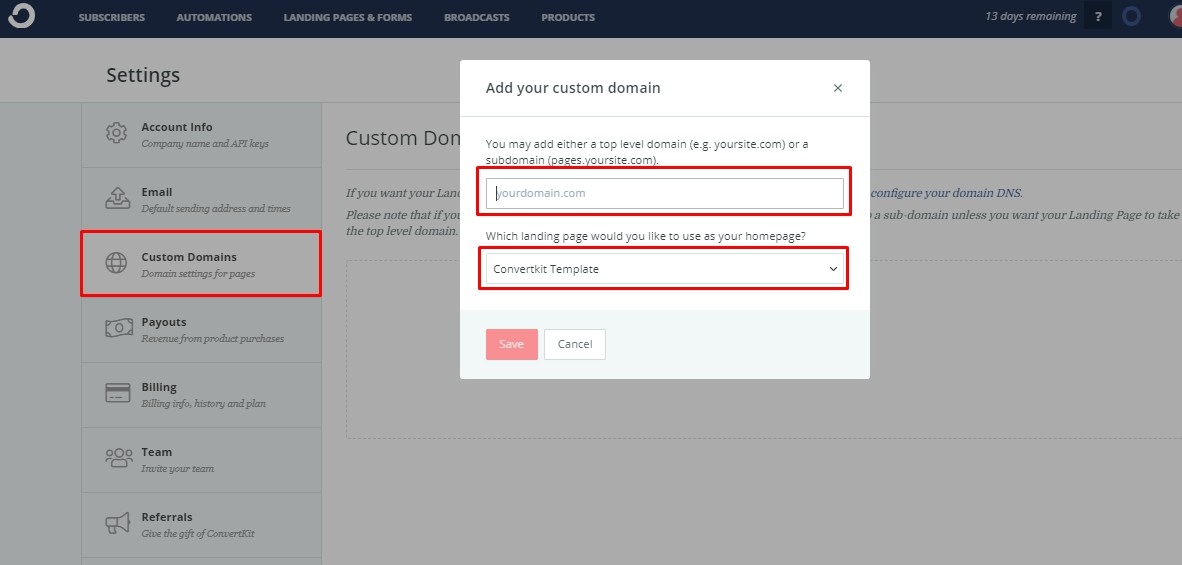This screenshot has height=565, width=1182.
Task: Click the Cancel button
Action: tap(574, 344)
